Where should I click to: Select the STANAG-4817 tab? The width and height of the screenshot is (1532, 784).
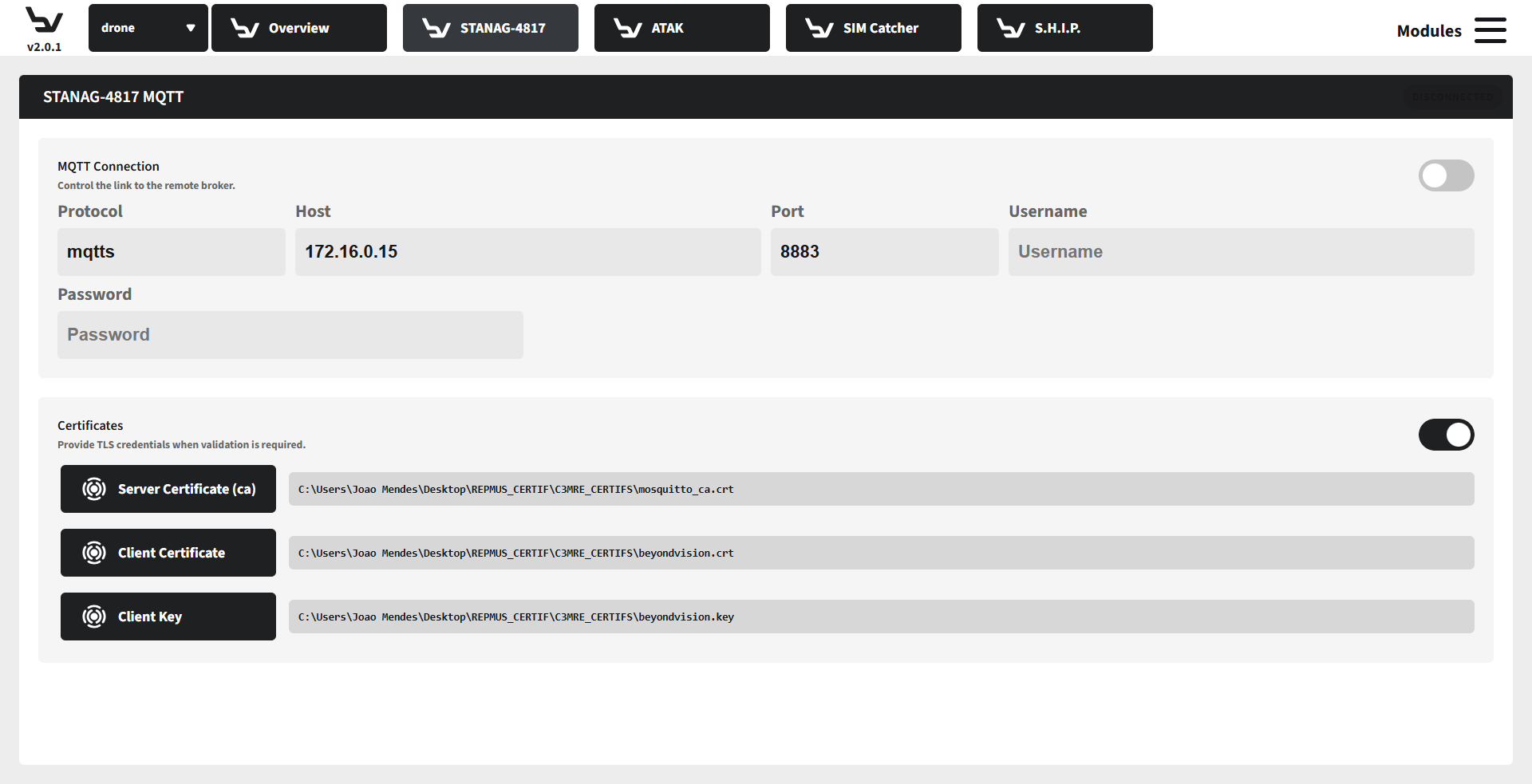[490, 28]
